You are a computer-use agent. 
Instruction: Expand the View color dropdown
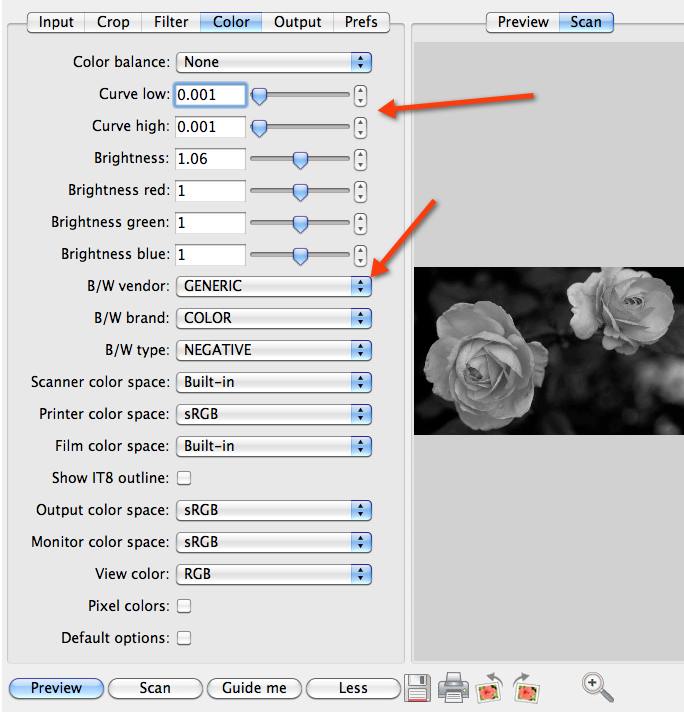pyautogui.click(x=274, y=574)
